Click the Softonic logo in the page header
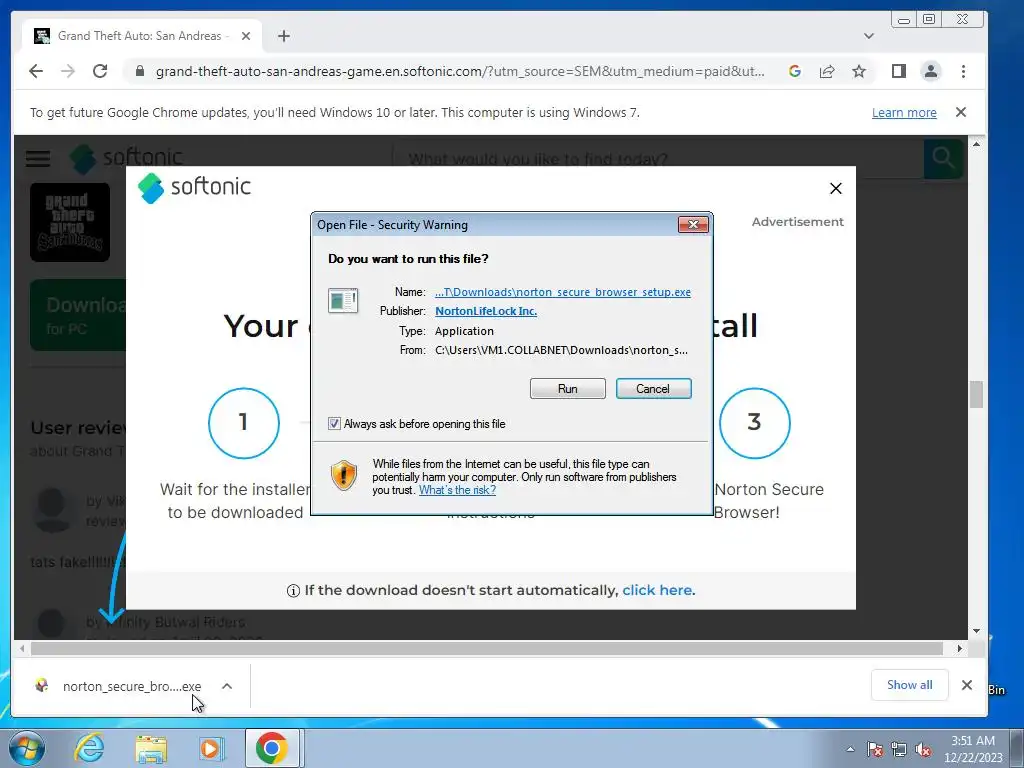Viewport: 1024px width, 768px height. coord(126,158)
